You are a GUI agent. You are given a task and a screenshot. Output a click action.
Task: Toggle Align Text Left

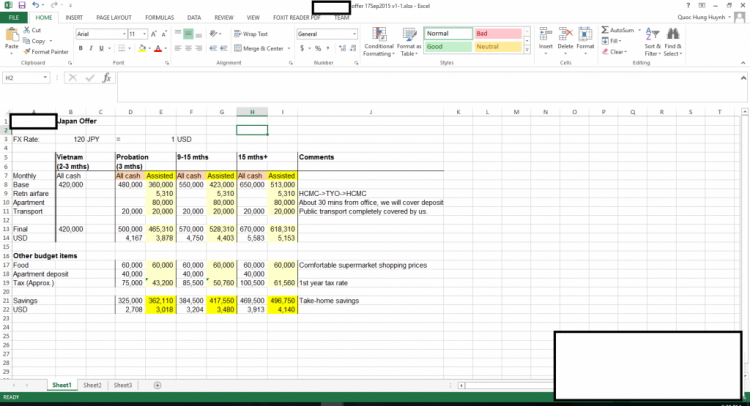178,48
